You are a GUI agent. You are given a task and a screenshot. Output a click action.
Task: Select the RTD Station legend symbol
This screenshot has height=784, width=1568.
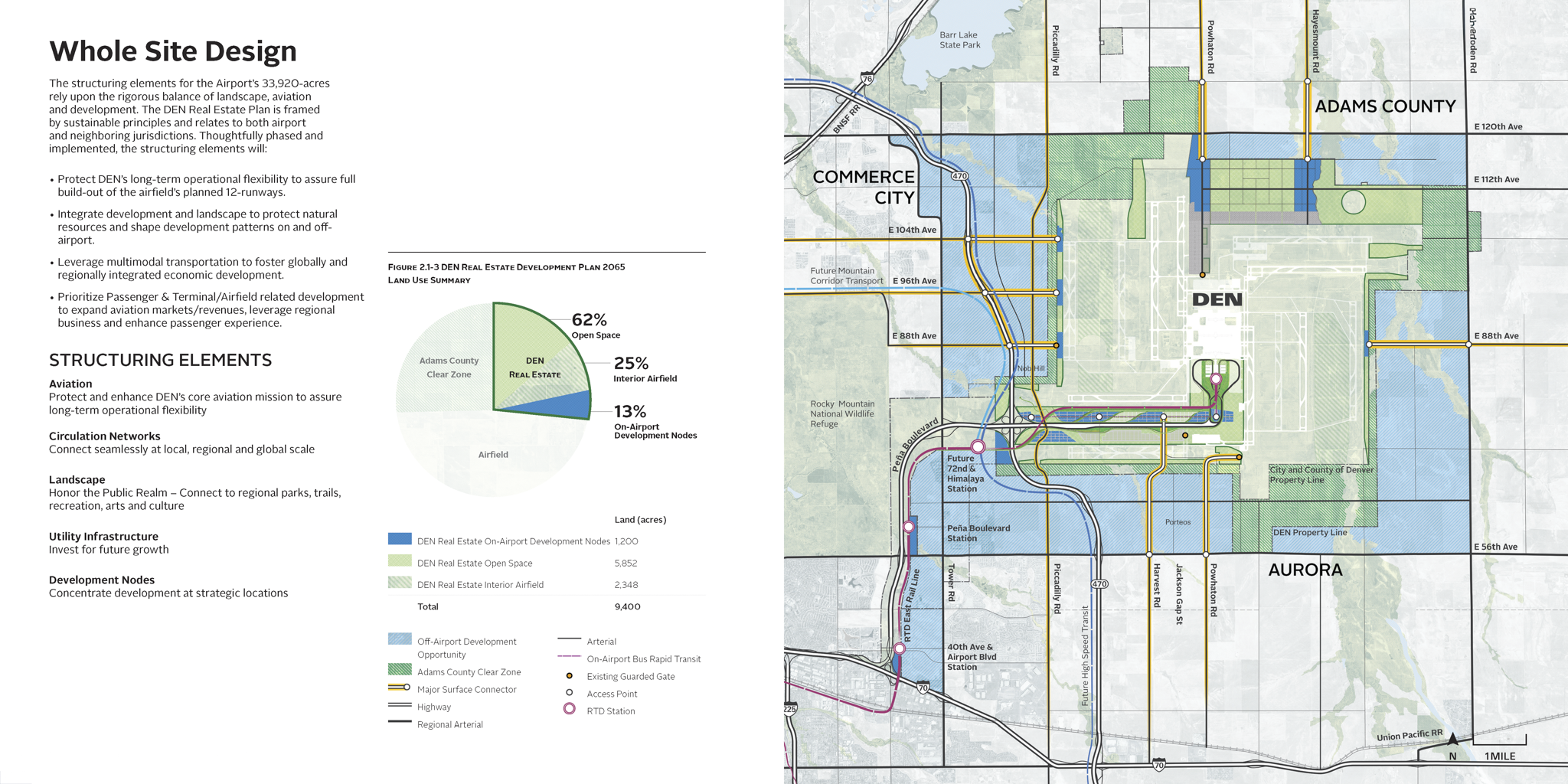tap(569, 710)
